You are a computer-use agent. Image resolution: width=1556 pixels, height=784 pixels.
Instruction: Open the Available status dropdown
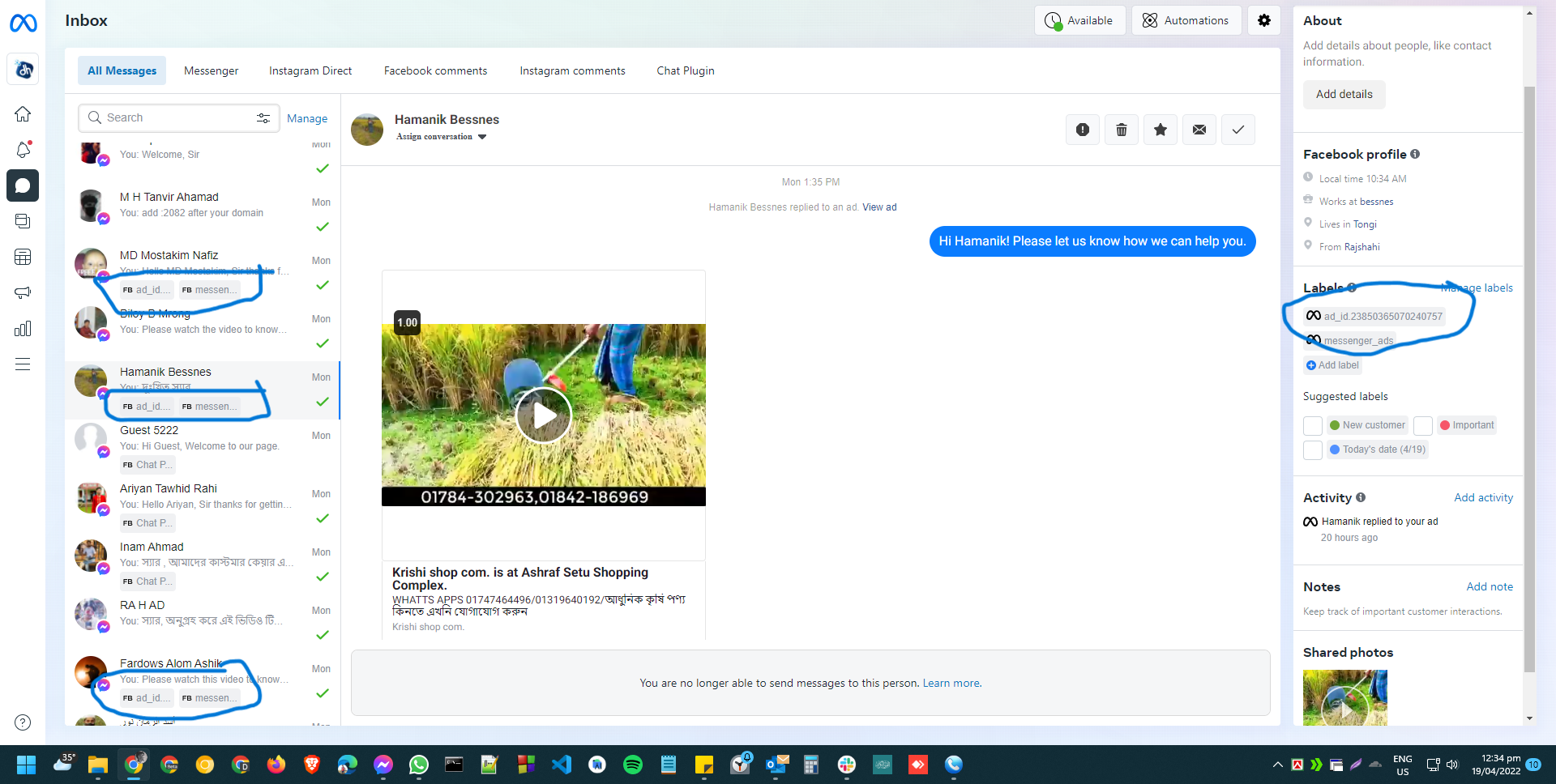(1079, 20)
